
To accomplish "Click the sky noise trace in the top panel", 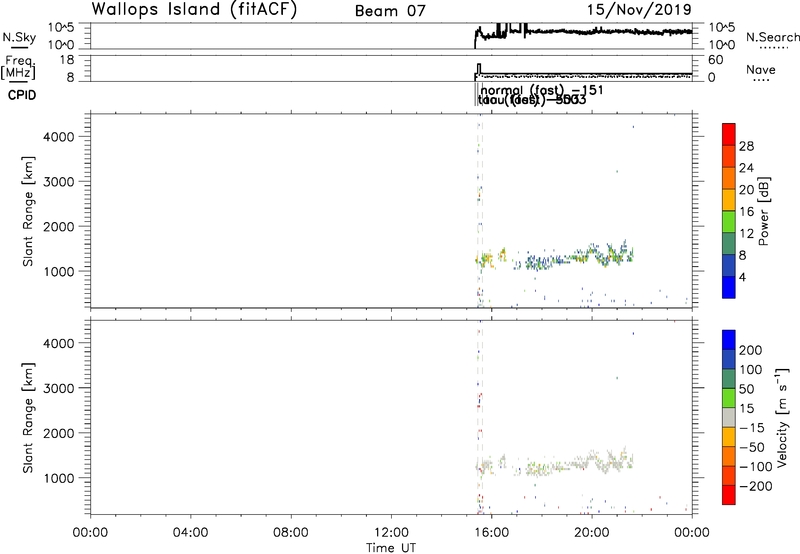I will coord(584,32).
